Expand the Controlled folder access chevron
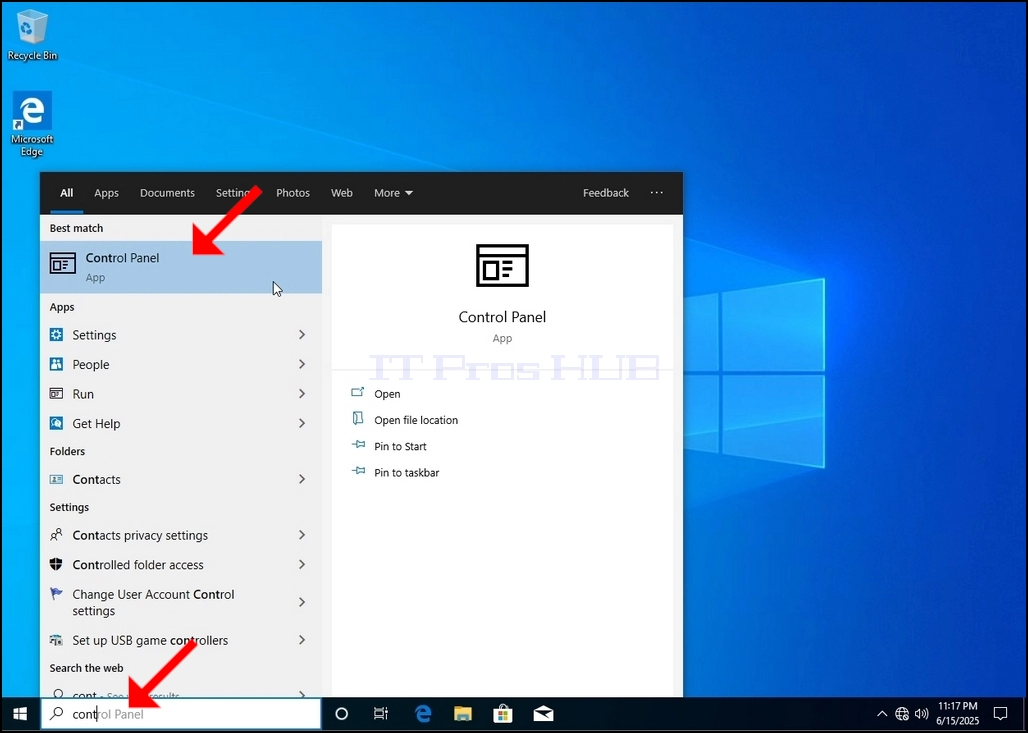Viewport: 1028px width, 733px height. pyautogui.click(x=302, y=565)
